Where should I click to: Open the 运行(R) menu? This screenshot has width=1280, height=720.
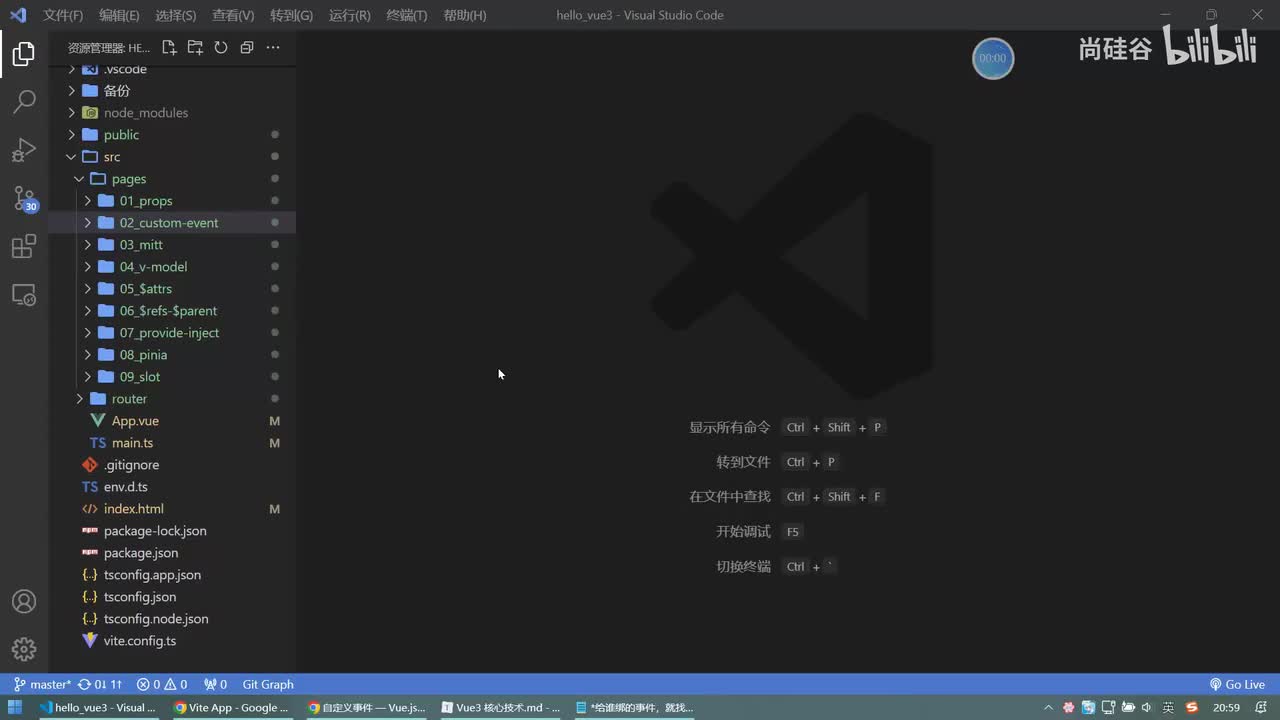click(x=349, y=15)
